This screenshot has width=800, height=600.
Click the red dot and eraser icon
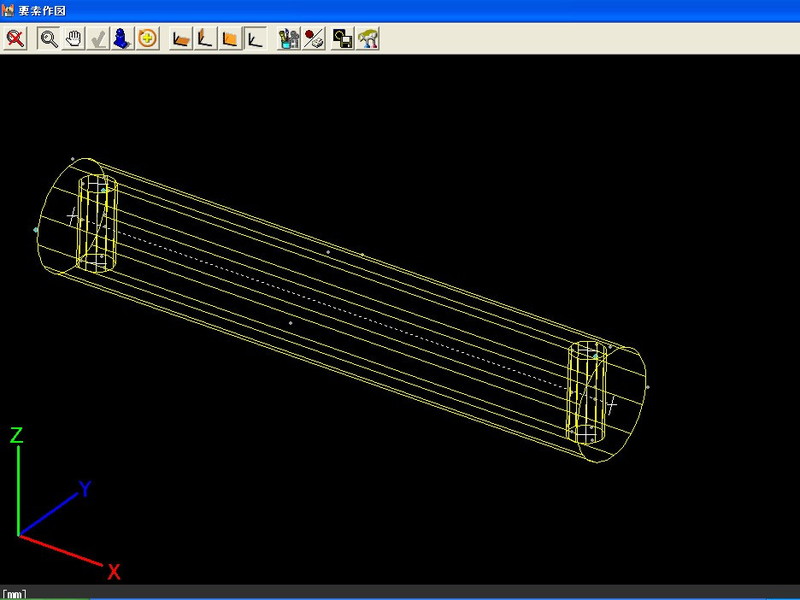[314, 39]
